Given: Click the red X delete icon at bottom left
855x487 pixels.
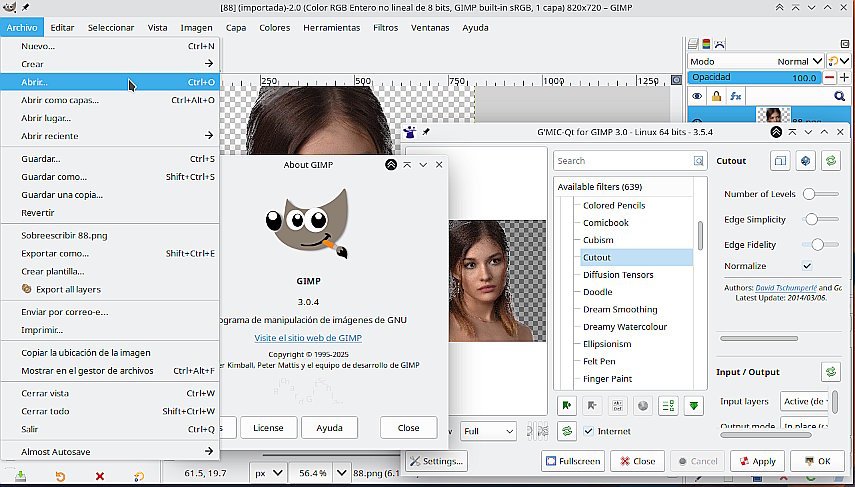Looking at the screenshot, I should [x=99, y=475].
